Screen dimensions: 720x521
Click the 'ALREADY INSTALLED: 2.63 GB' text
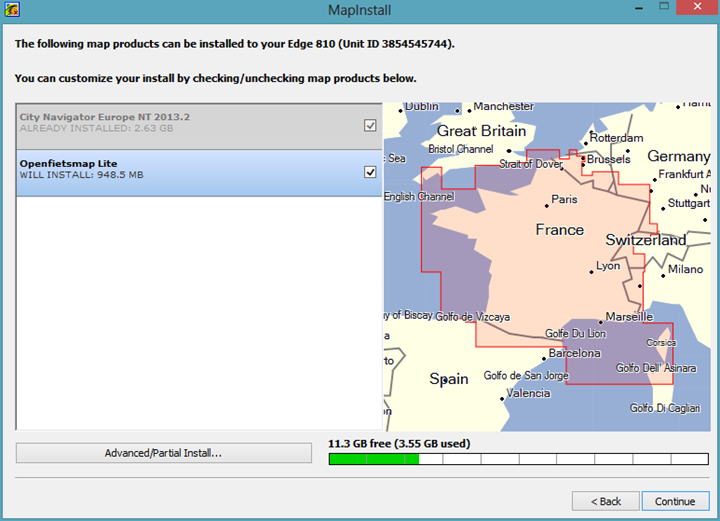pos(96,129)
